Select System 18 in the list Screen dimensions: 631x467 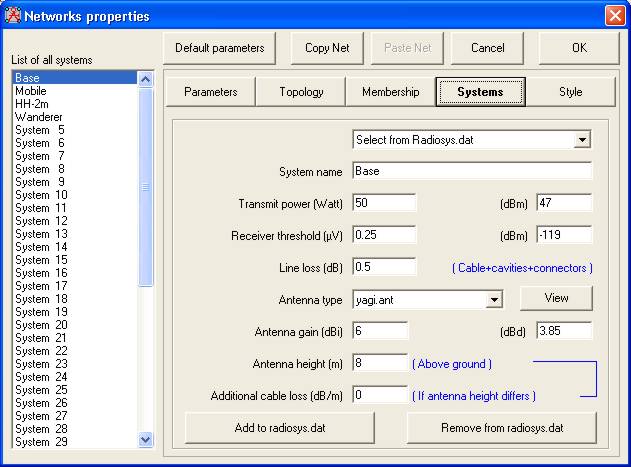75,299
